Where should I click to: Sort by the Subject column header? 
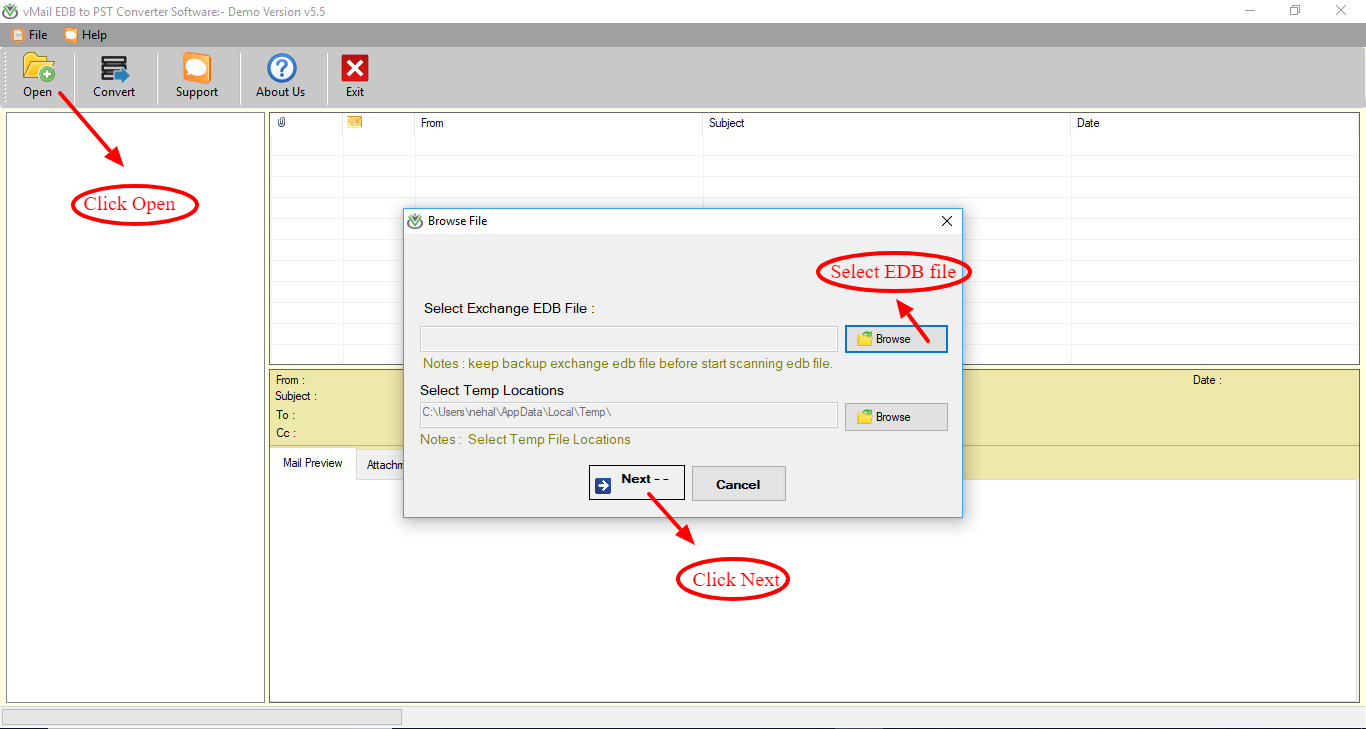(727, 123)
